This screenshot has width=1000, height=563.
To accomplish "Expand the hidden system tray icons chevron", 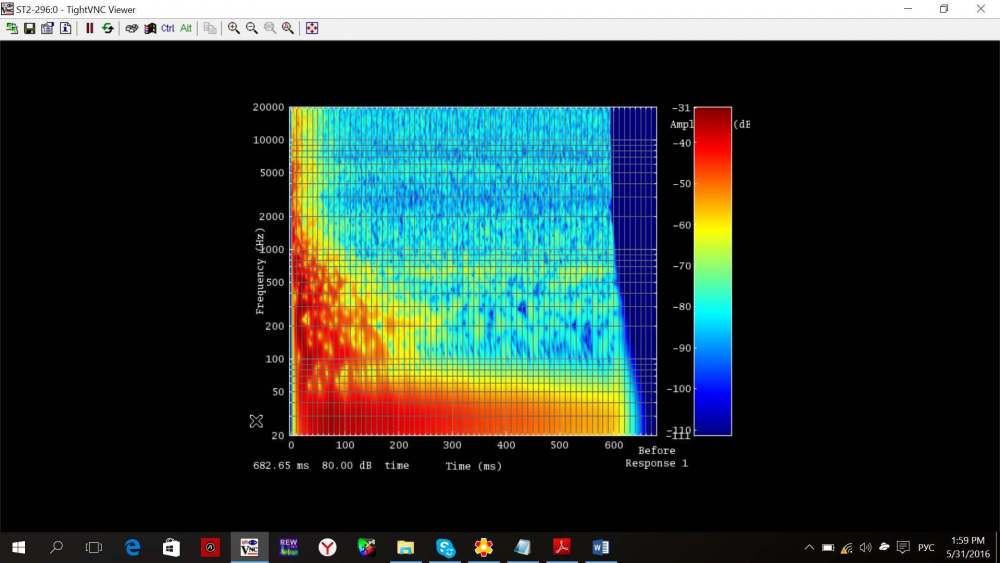I will (x=809, y=548).
